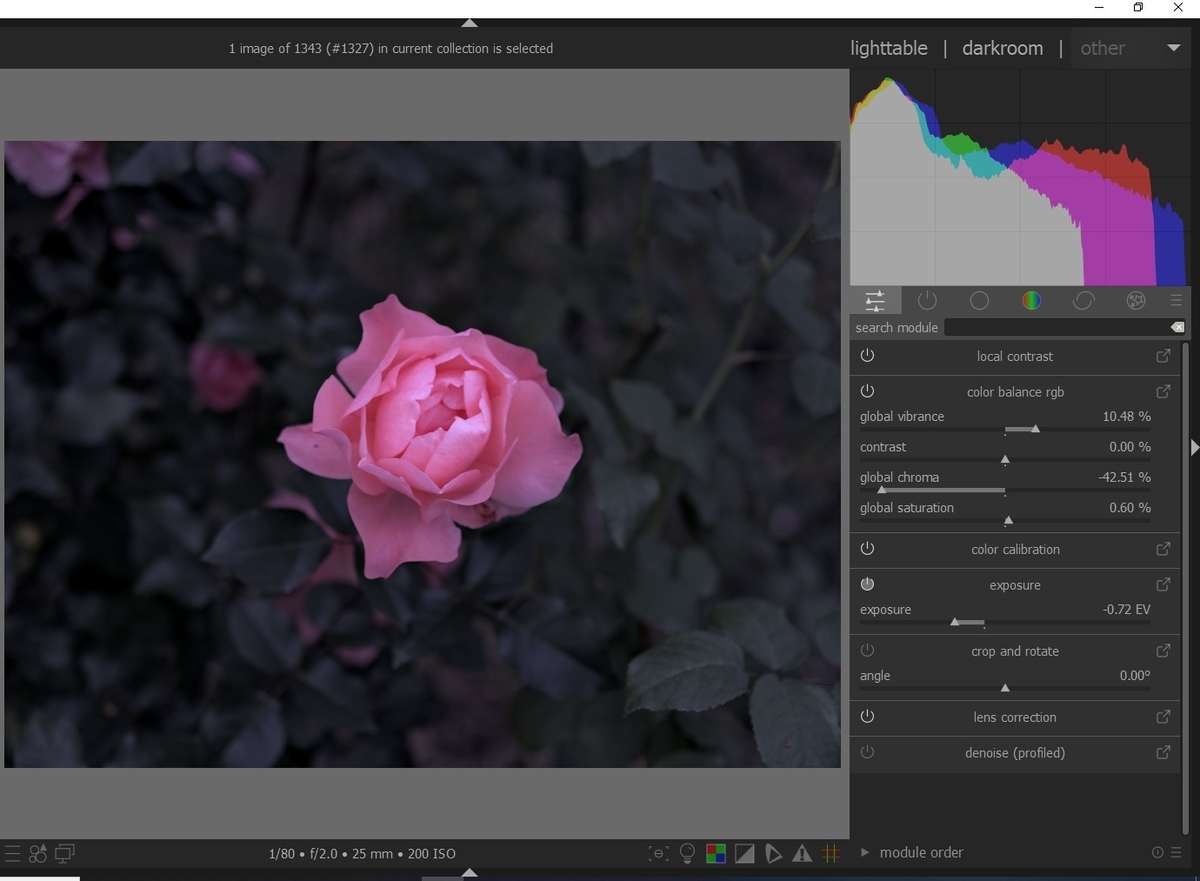This screenshot has width=1200, height=881.
Task: Collapse bottom panel arrow
Action: click(x=469, y=873)
